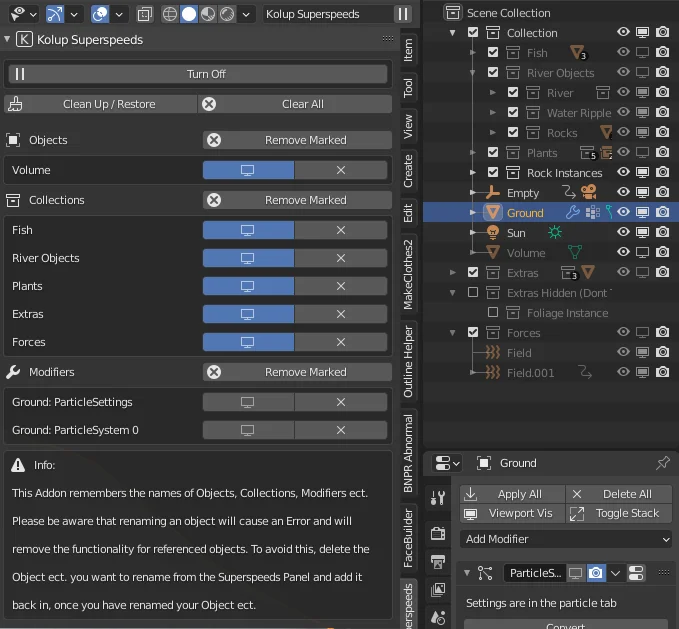
Task: Expand the Rocks collection in outliner
Action: click(x=492, y=132)
